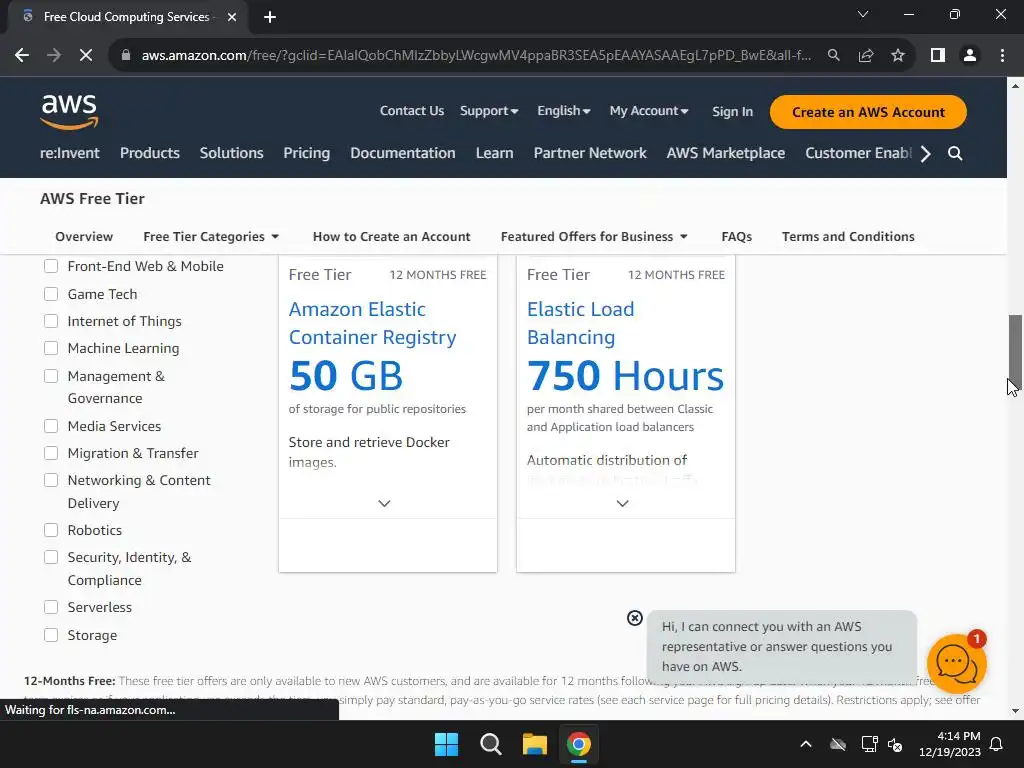Click the AWS site search magnifier icon
1024x768 pixels.
tap(955, 153)
